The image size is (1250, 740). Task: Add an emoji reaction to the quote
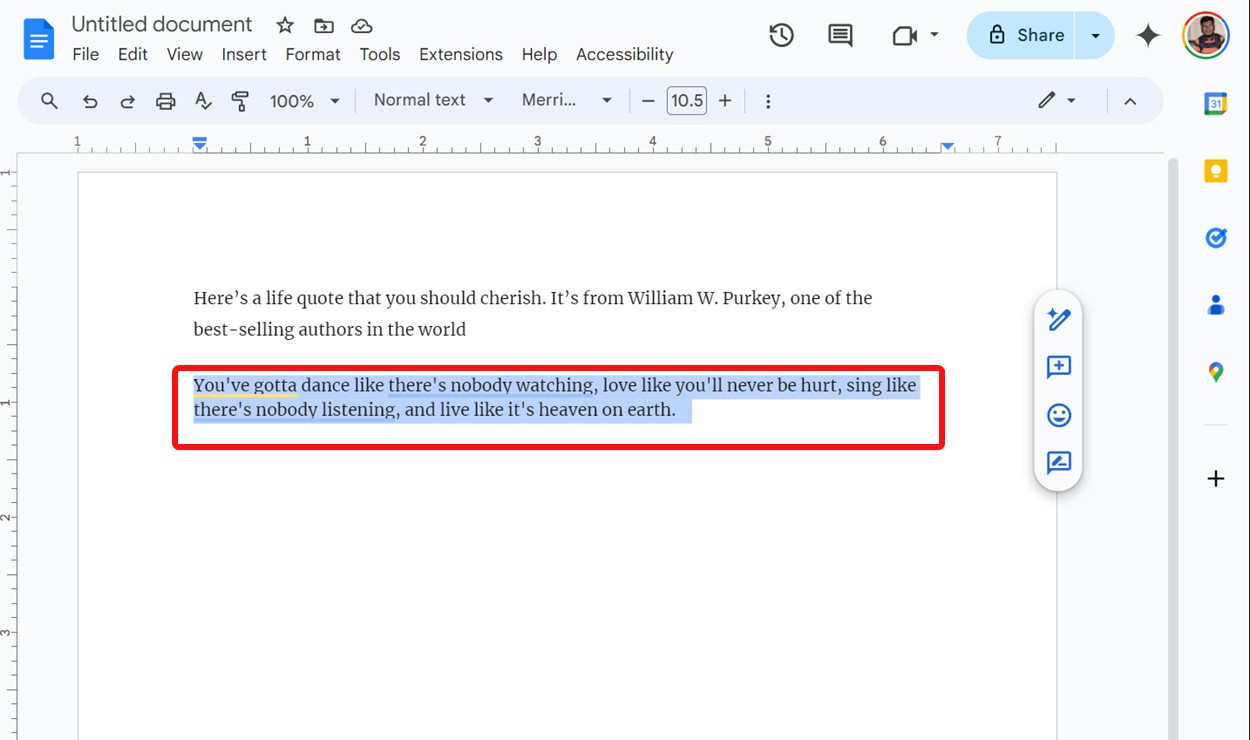pyautogui.click(x=1058, y=415)
